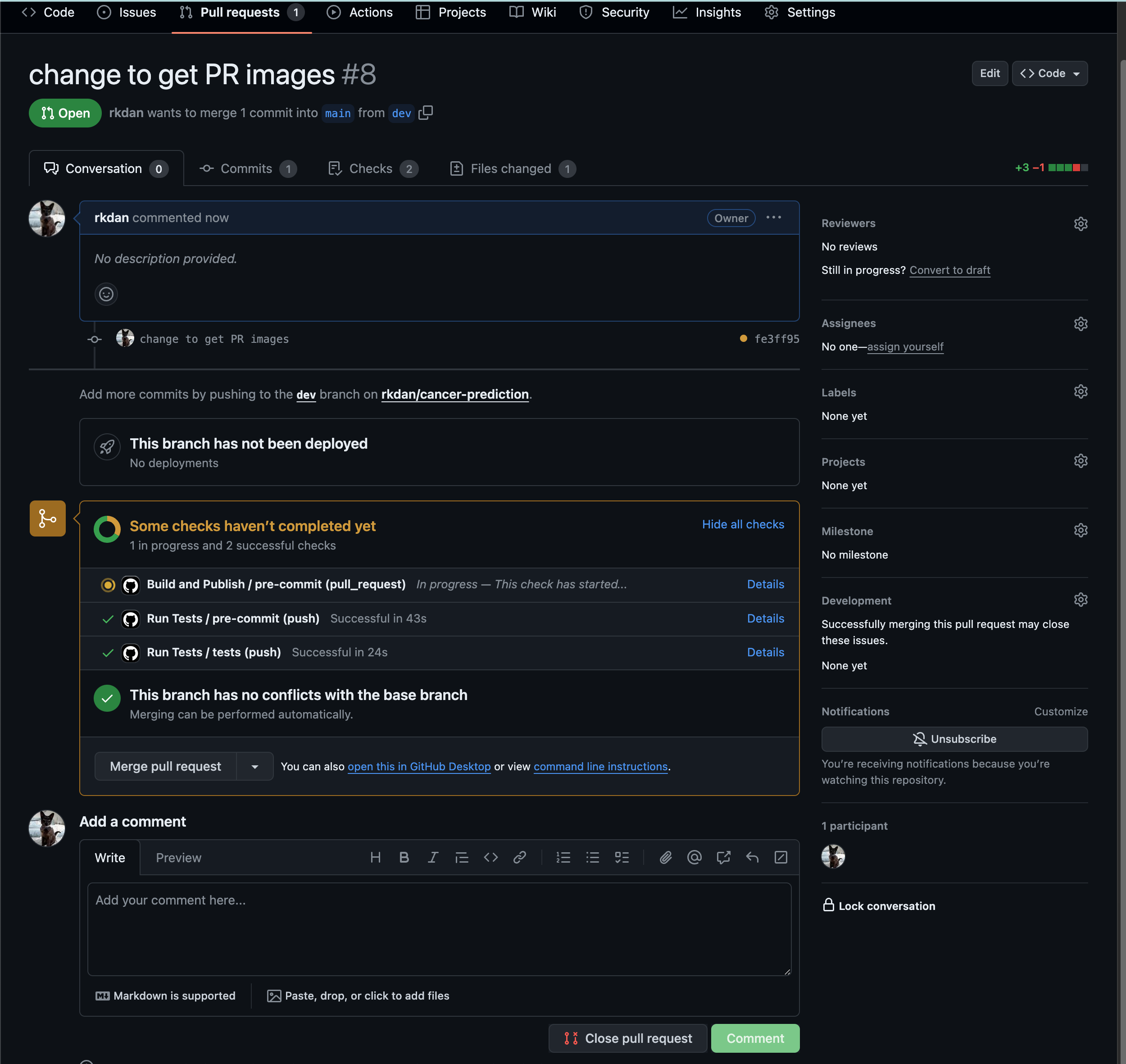
Task: Click the Convert to draft link
Action: 950,271
